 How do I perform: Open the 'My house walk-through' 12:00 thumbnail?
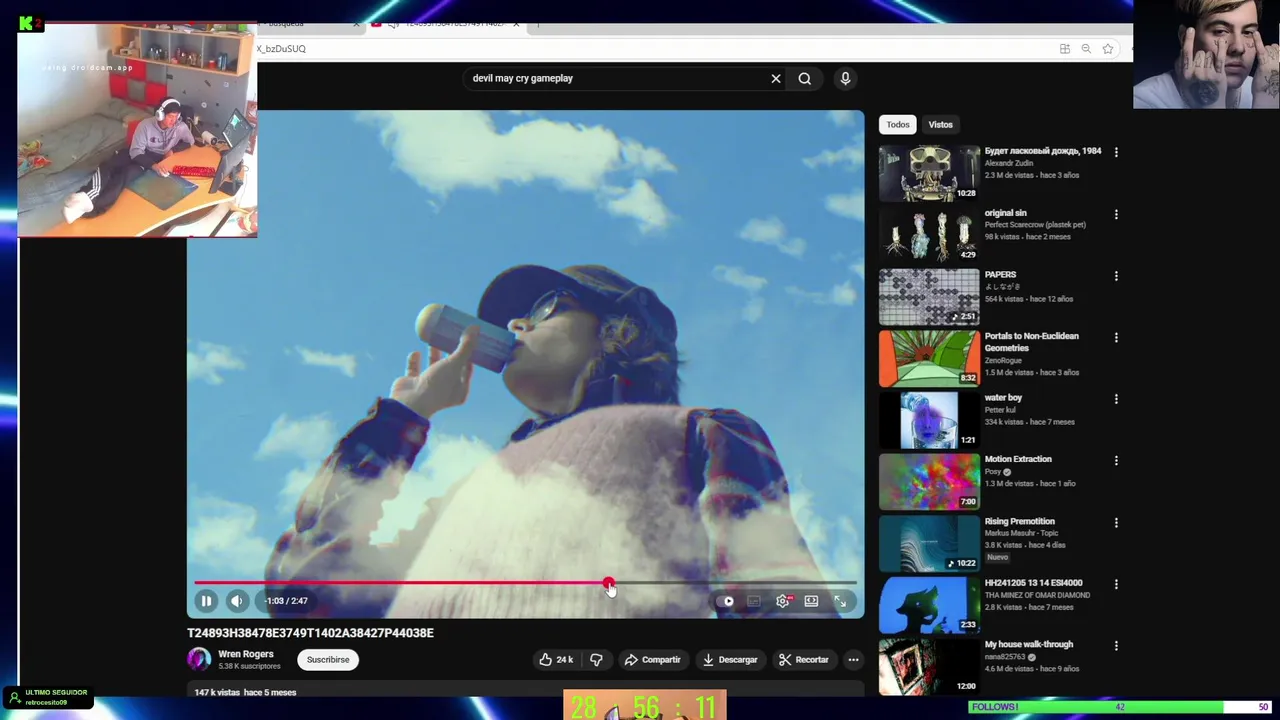929,666
